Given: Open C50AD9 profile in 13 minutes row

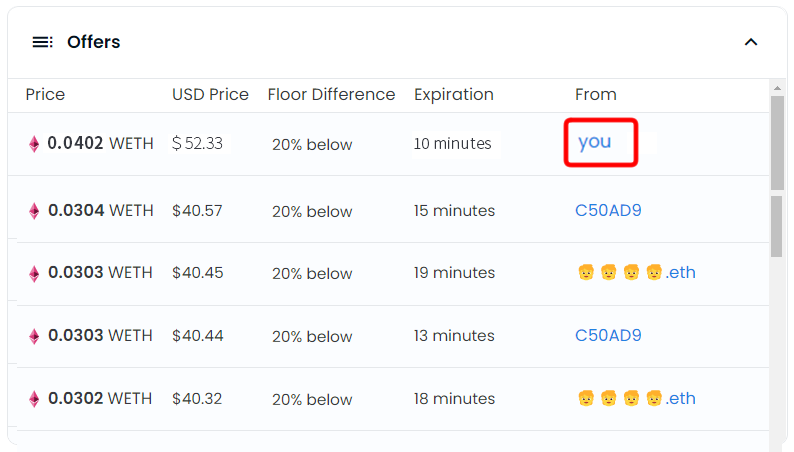Looking at the screenshot, I should click(608, 335).
